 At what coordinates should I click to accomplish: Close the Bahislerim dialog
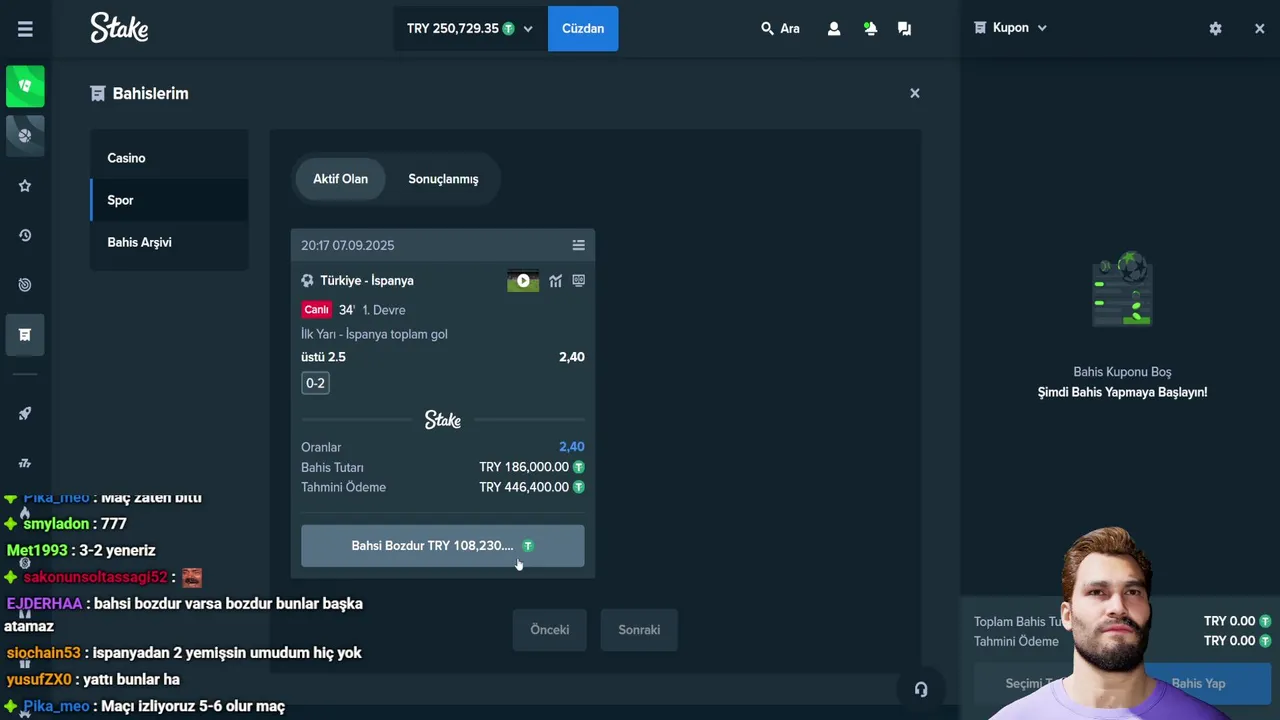click(914, 93)
